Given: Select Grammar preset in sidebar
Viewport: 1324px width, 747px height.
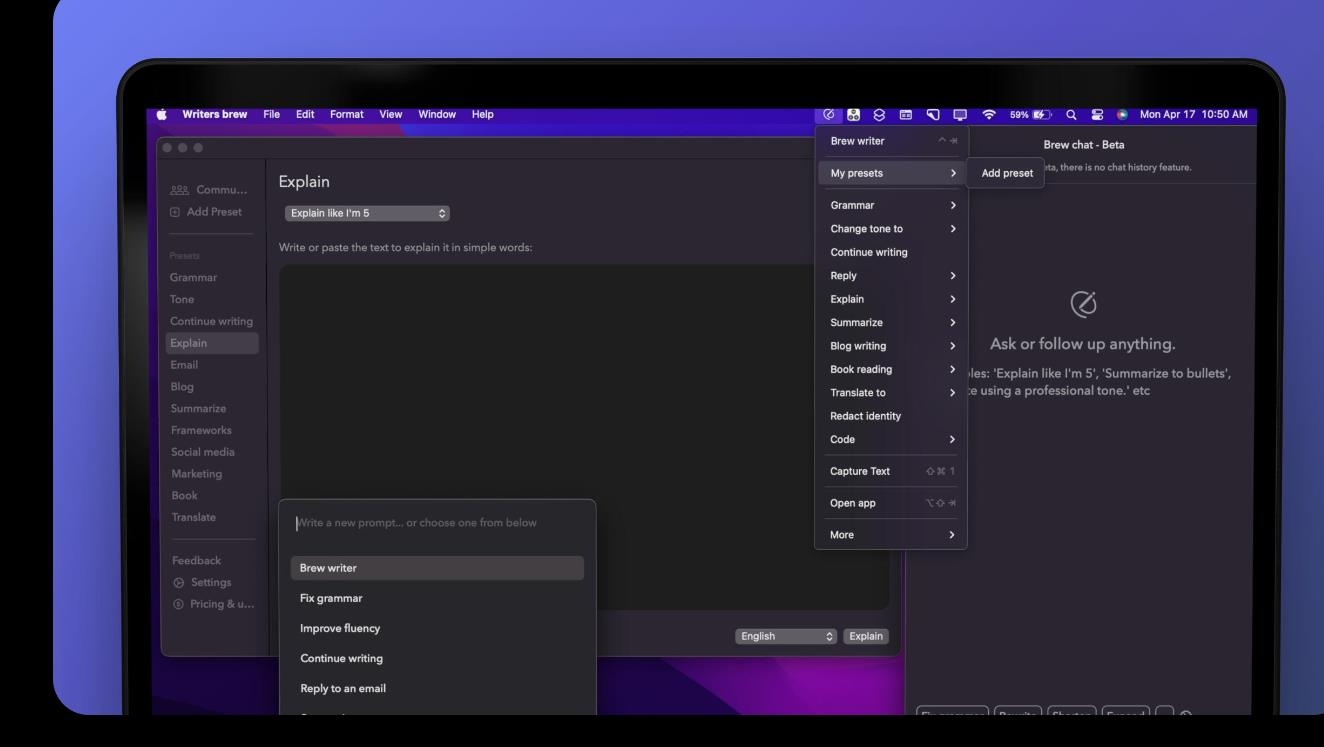Looking at the screenshot, I should [x=193, y=277].
